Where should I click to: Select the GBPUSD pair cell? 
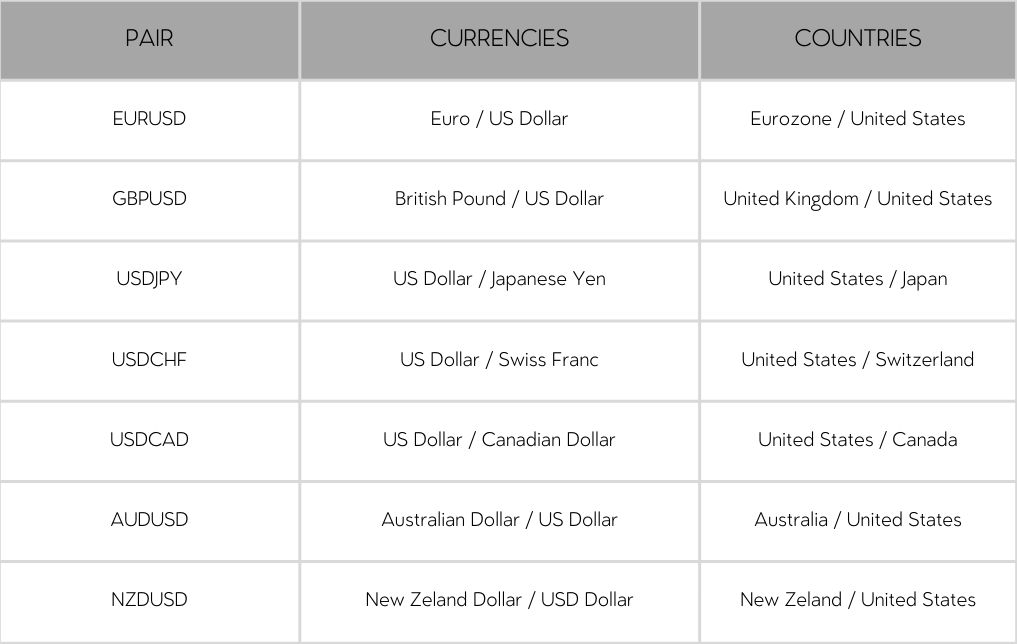pyautogui.click(x=149, y=199)
